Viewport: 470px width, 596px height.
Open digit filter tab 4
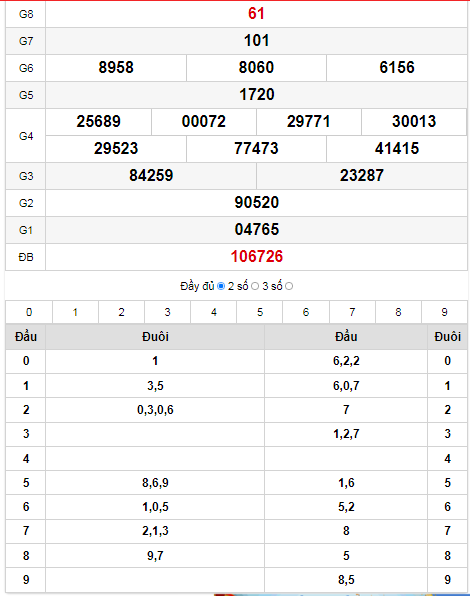[x=214, y=312]
